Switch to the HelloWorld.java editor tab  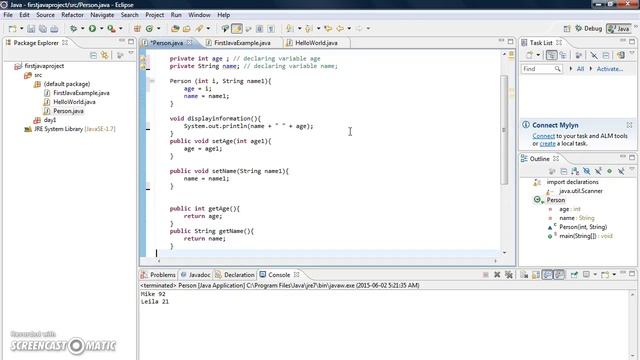point(316,43)
